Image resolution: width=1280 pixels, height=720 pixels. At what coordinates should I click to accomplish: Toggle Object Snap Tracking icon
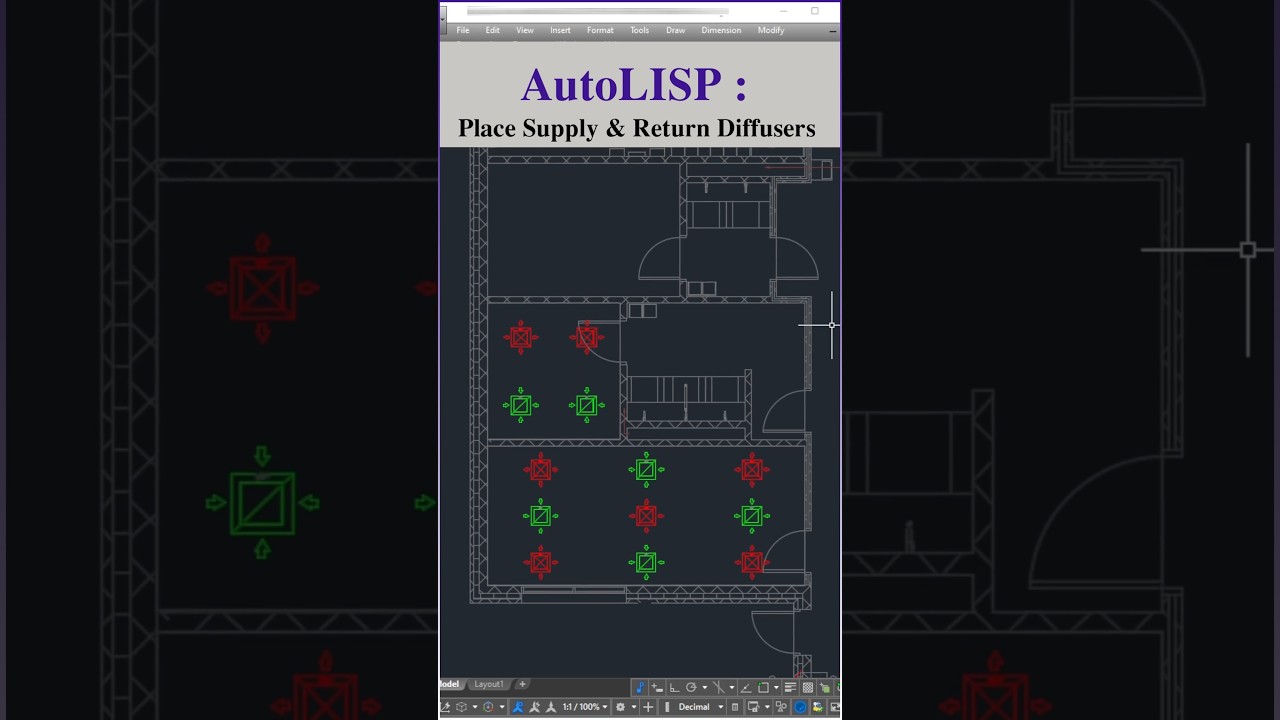tap(746, 688)
